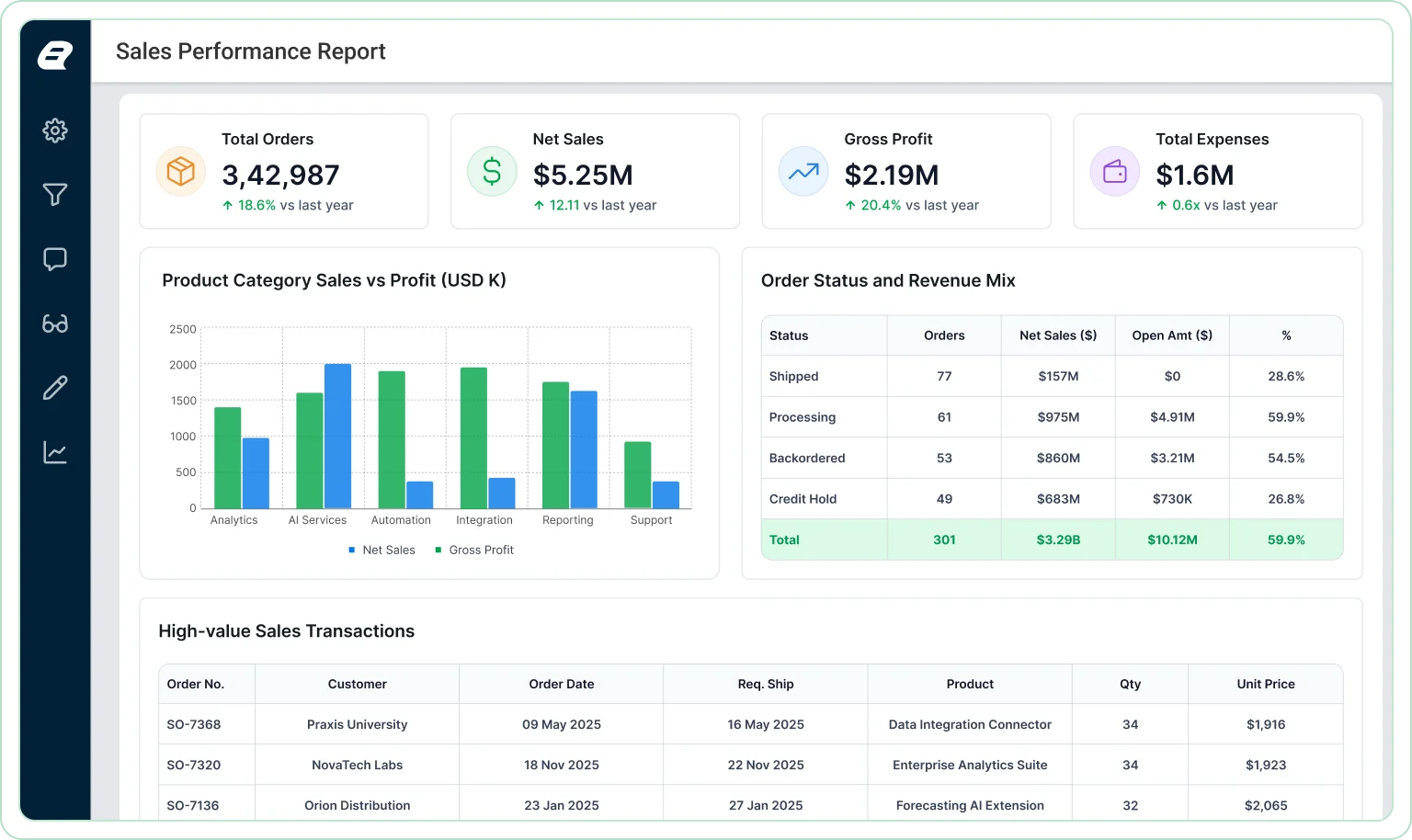Image resolution: width=1412 pixels, height=840 pixels.
Task: Click the blue AI Services bar
Action: (338, 437)
